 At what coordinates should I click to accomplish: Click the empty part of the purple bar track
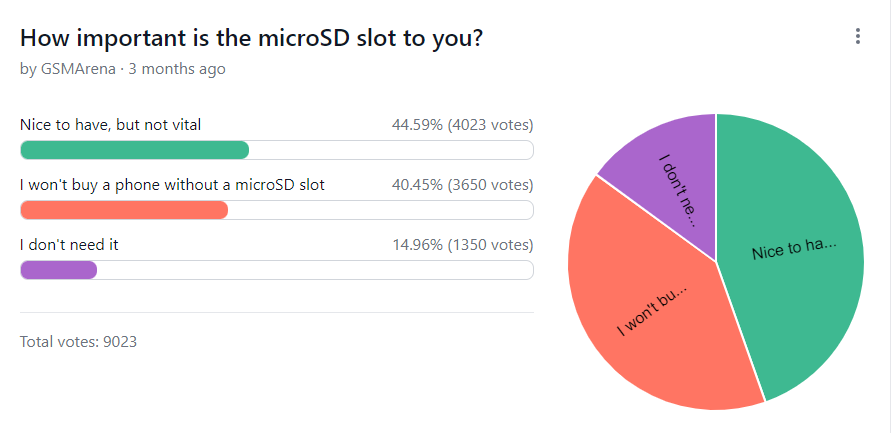pos(315,270)
